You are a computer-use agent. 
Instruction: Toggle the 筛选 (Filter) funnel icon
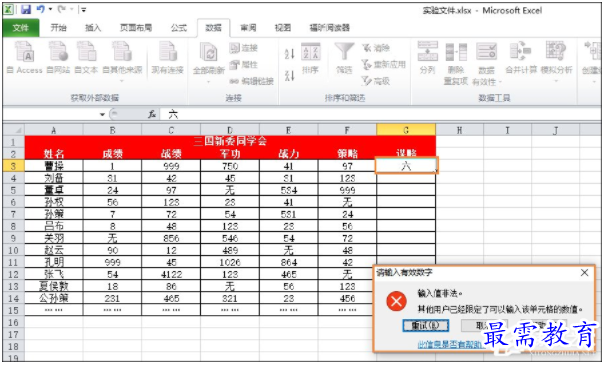click(344, 58)
